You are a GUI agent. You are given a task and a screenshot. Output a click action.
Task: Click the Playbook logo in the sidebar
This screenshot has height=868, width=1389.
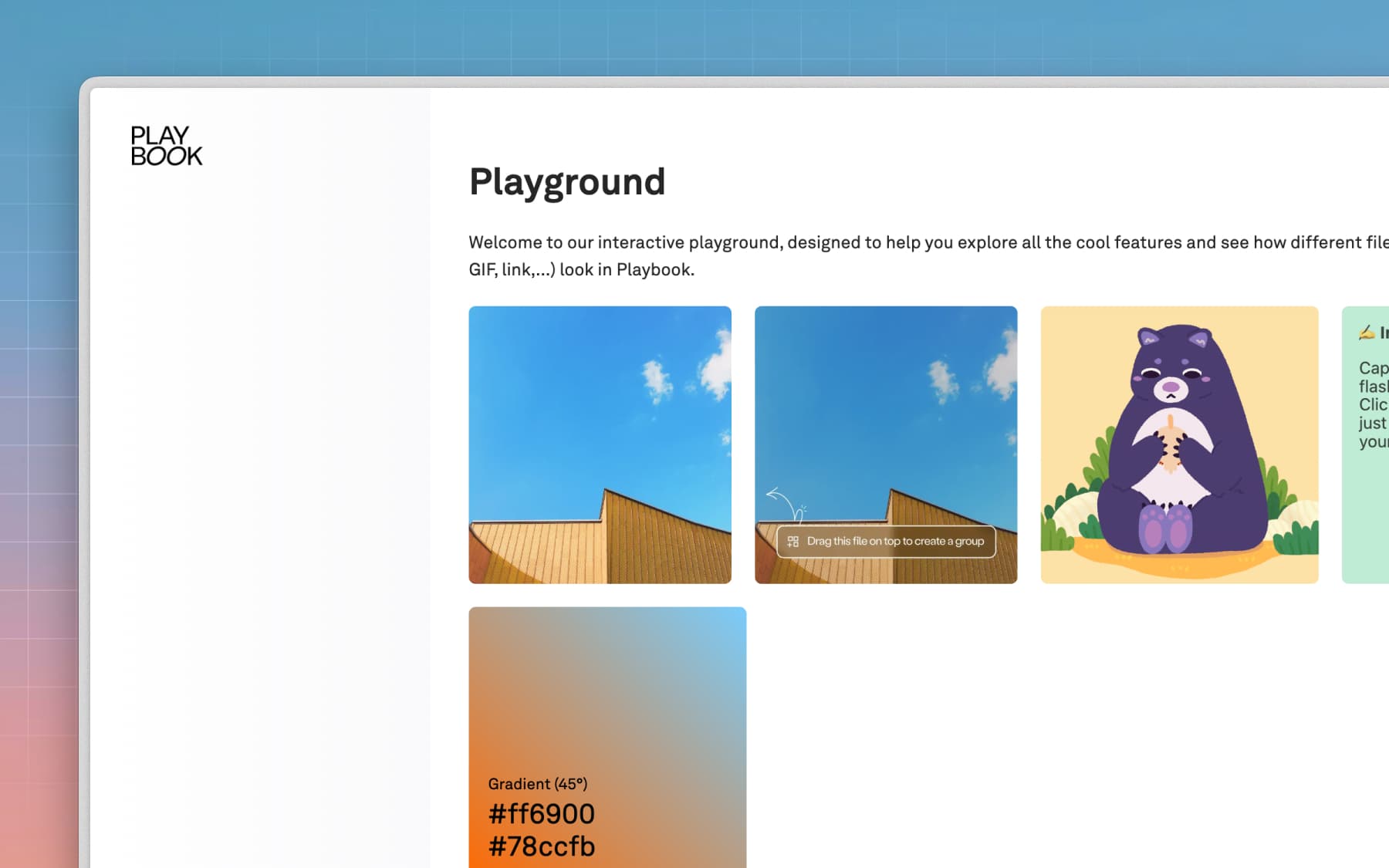click(165, 147)
